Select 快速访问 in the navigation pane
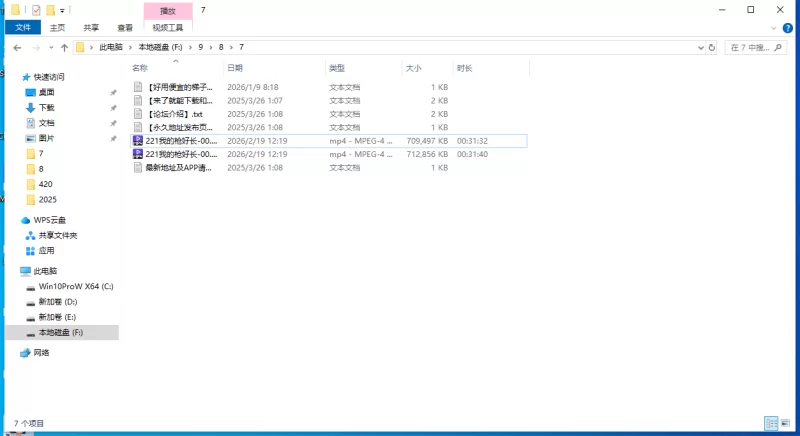The height and width of the screenshot is (436, 800). 49,77
